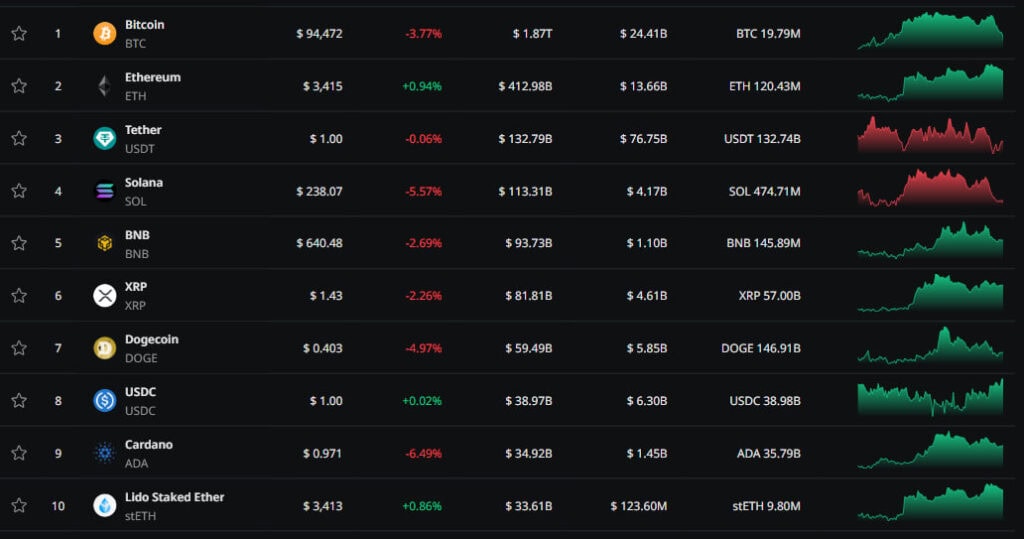Open the Ethereum coin page link

(152, 77)
